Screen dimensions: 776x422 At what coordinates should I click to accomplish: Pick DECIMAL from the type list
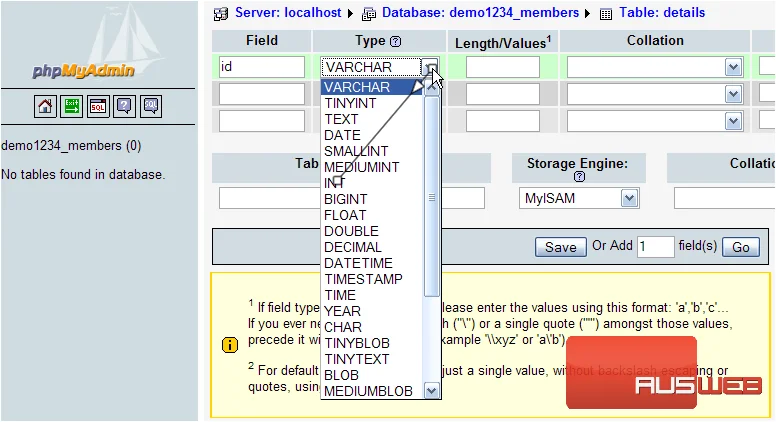tap(372, 247)
